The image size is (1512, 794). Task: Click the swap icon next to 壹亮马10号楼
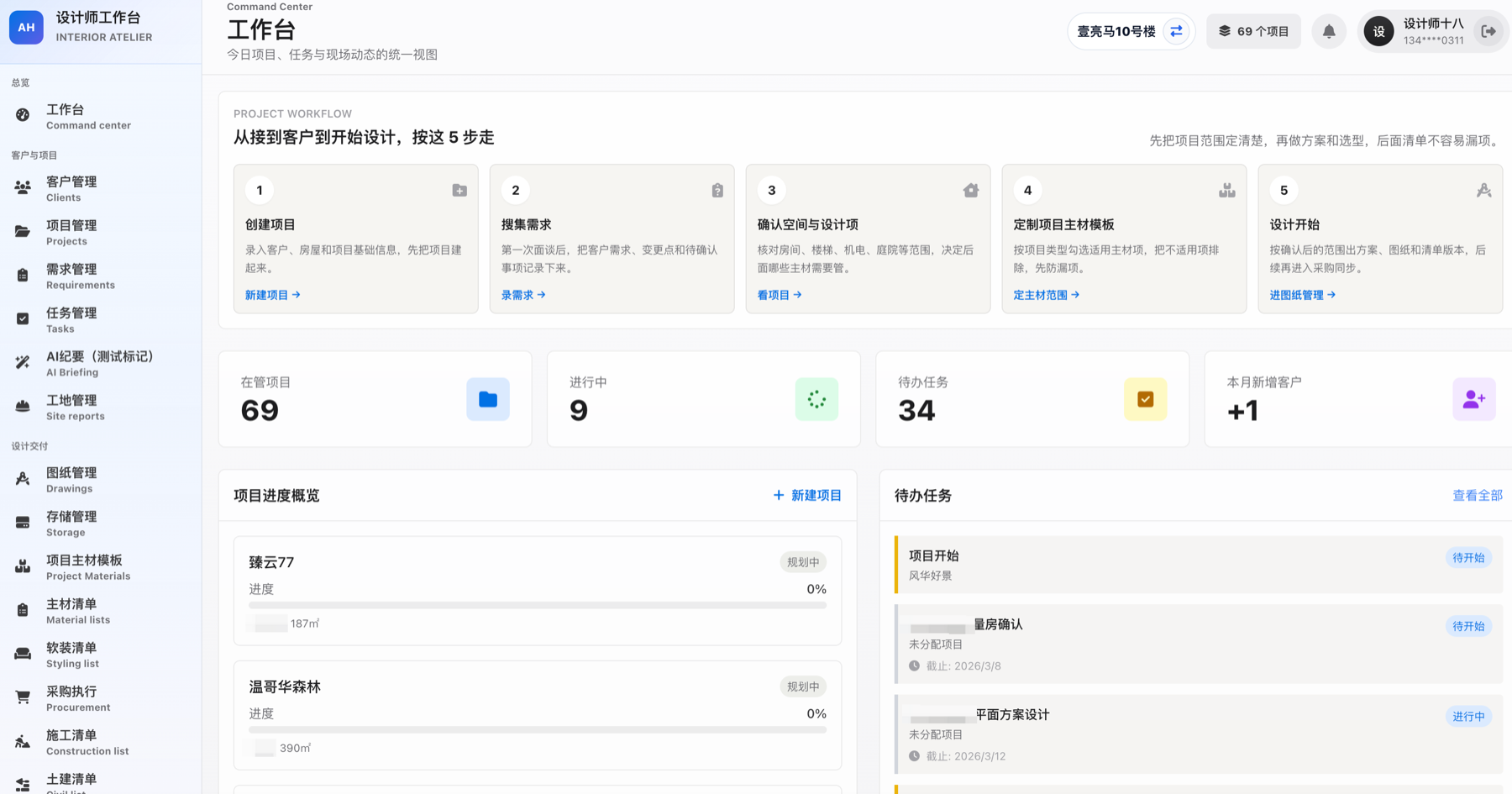(x=1176, y=32)
